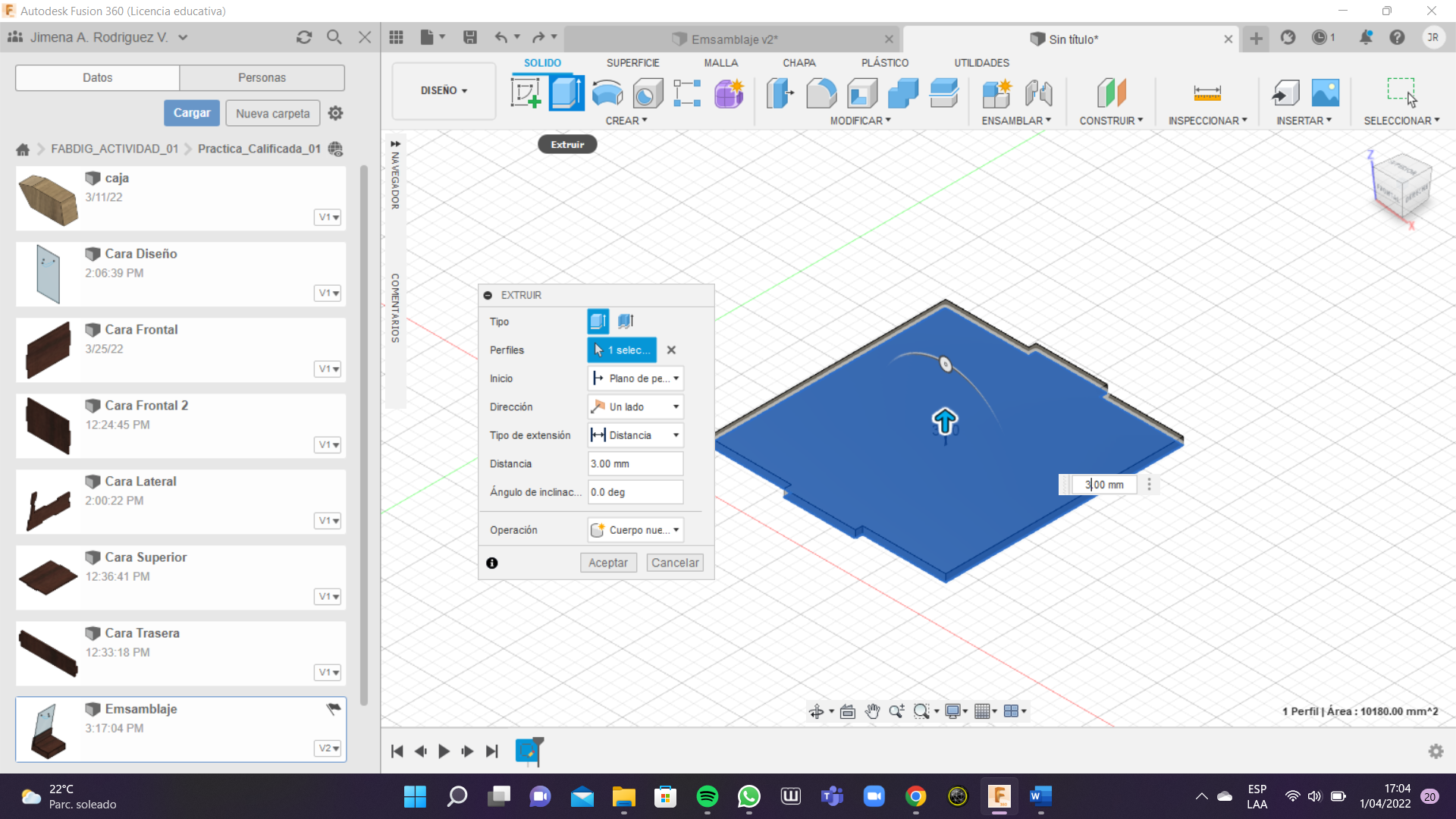Select the Press Pull tool
This screenshot has width=1456, height=819.
780,93
